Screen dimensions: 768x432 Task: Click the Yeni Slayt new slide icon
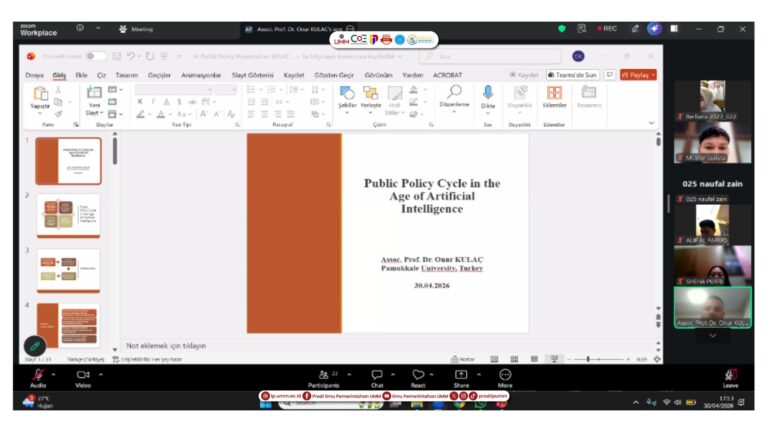(94, 93)
